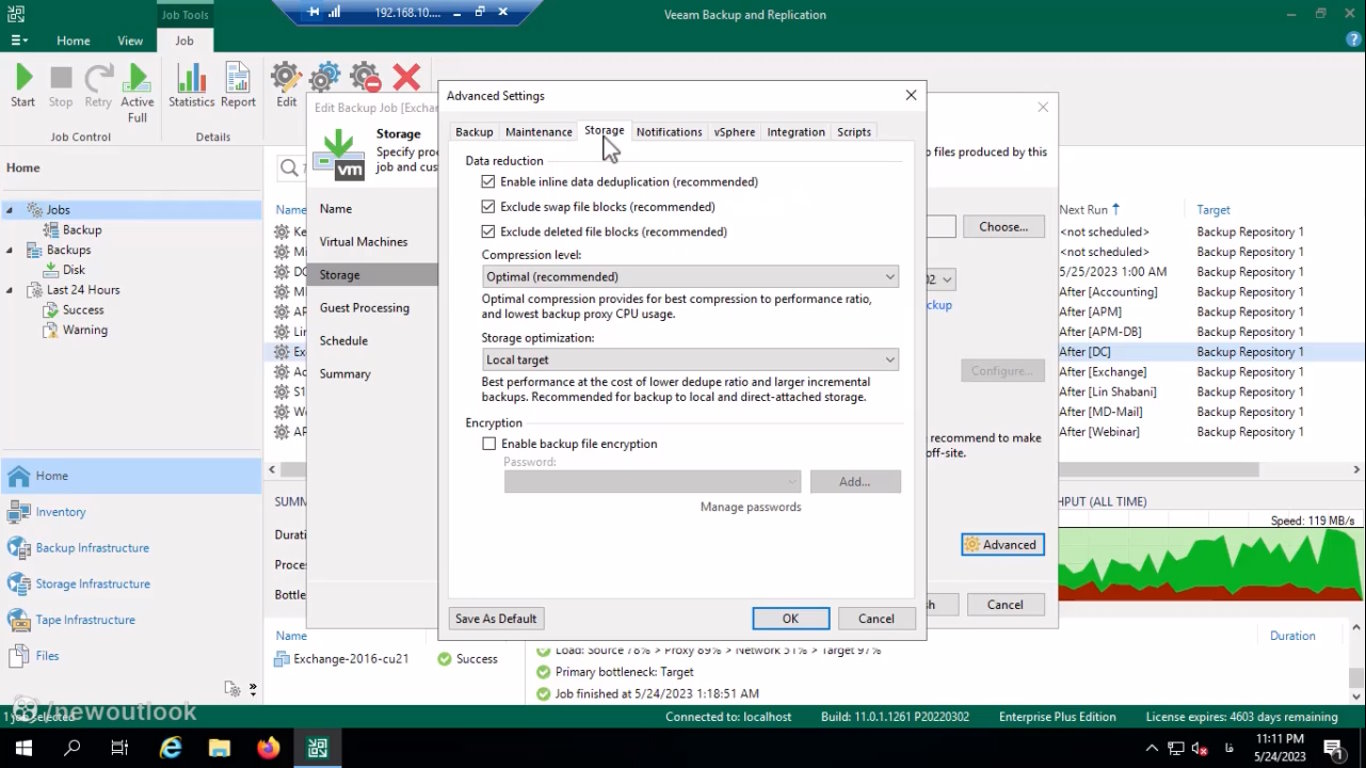Launch Internet Explorer from taskbar
The height and width of the screenshot is (768, 1366).
coord(171,748)
